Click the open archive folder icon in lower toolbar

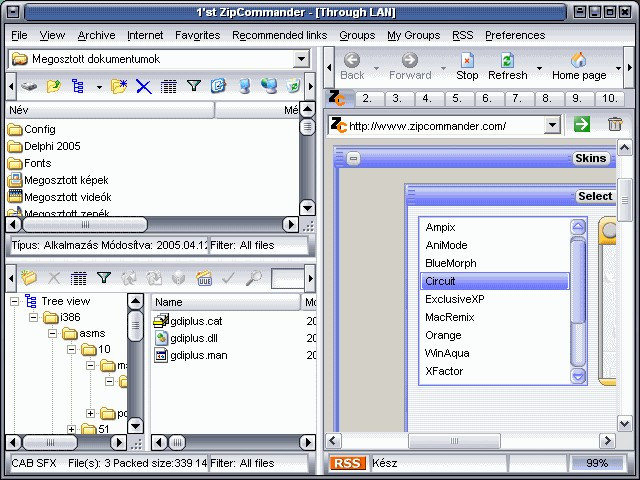click(29, 278)
